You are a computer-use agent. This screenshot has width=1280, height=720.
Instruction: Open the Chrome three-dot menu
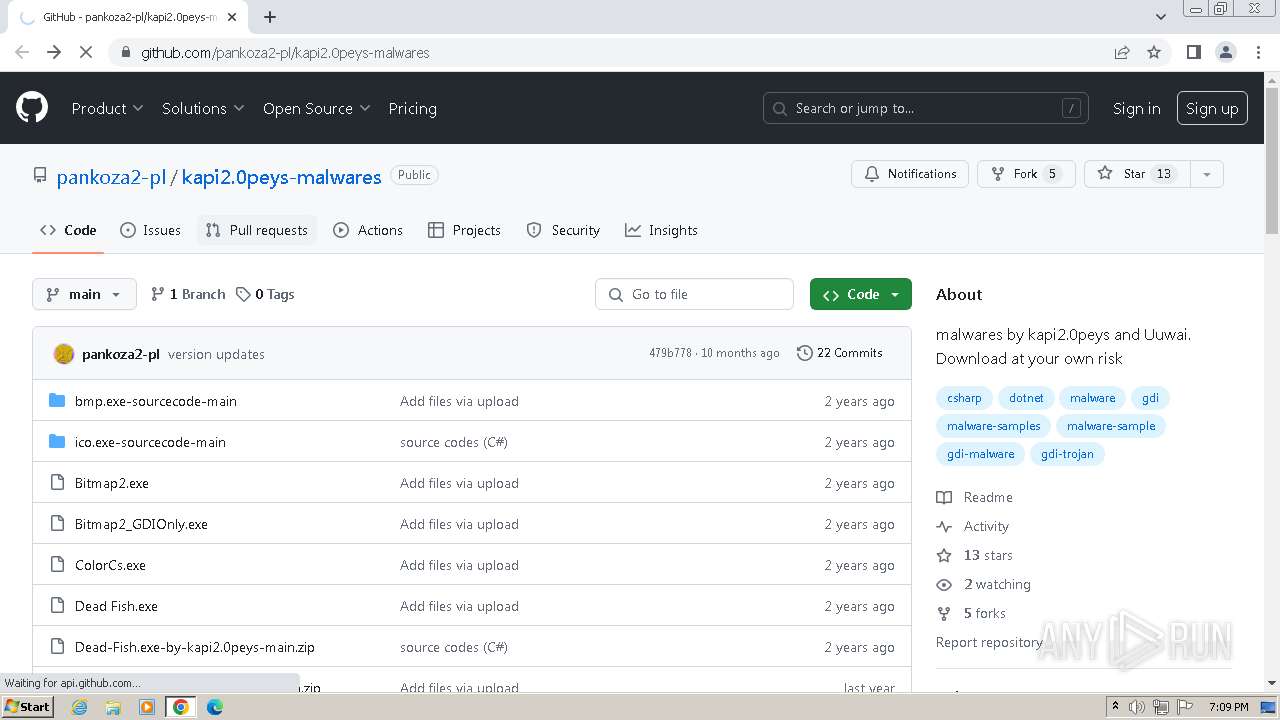pos(1258,52)
